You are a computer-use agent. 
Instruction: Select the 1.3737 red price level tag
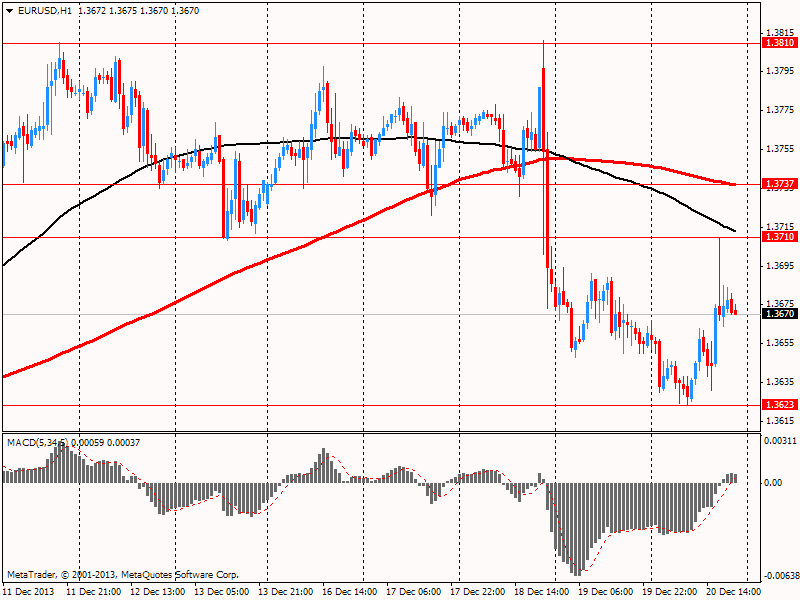(x=779, y=184)
